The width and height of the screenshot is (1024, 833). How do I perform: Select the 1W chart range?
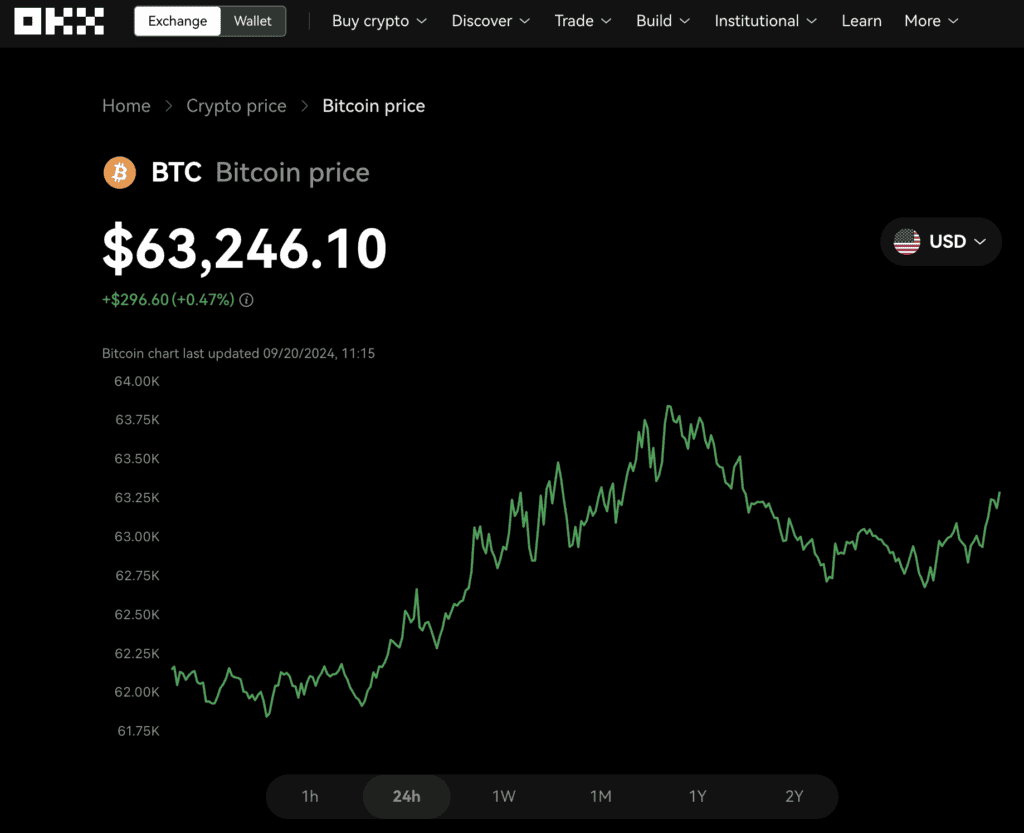click(504, 796)
